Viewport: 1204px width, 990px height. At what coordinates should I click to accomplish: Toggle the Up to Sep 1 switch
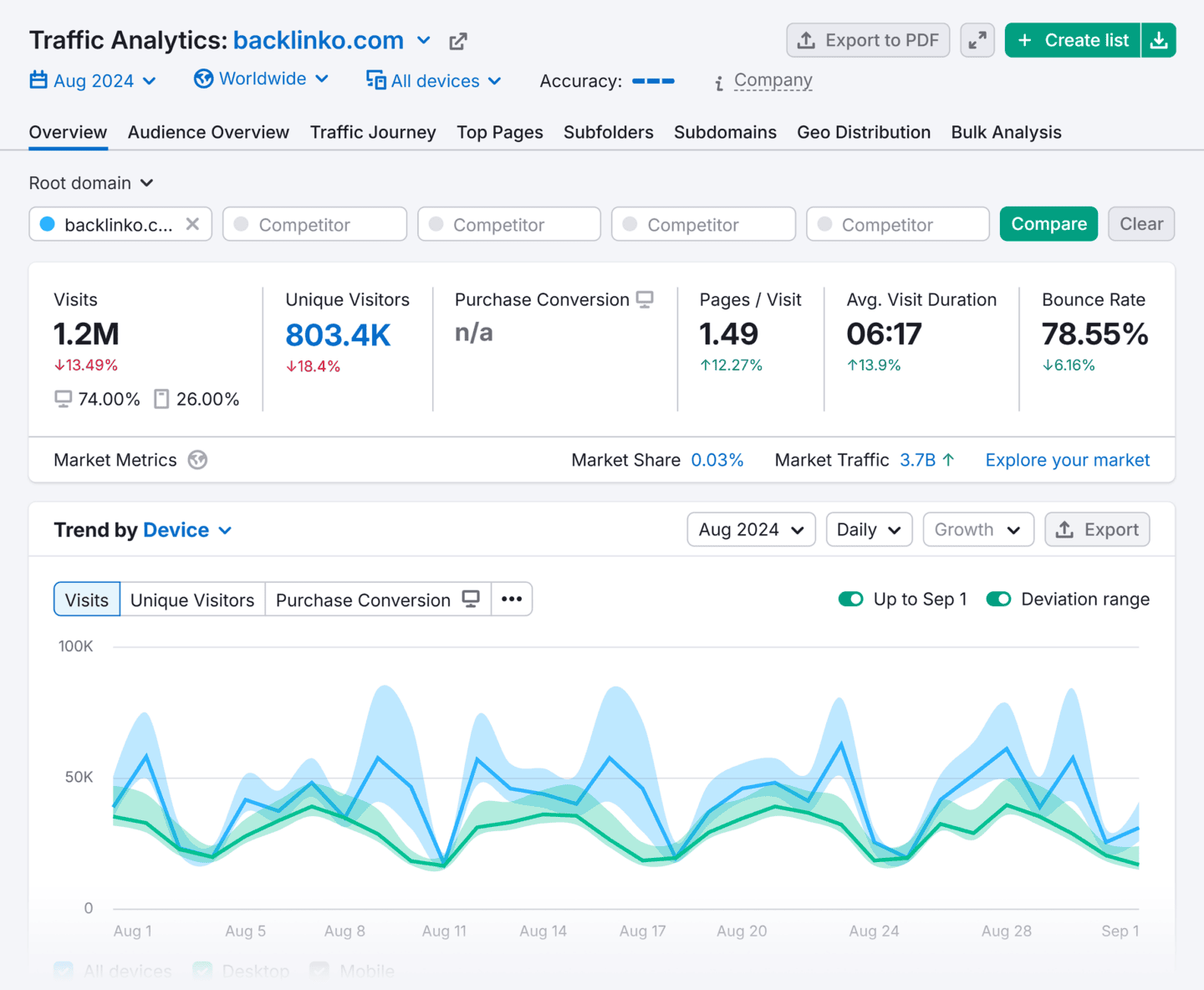[x=850, y=600]
